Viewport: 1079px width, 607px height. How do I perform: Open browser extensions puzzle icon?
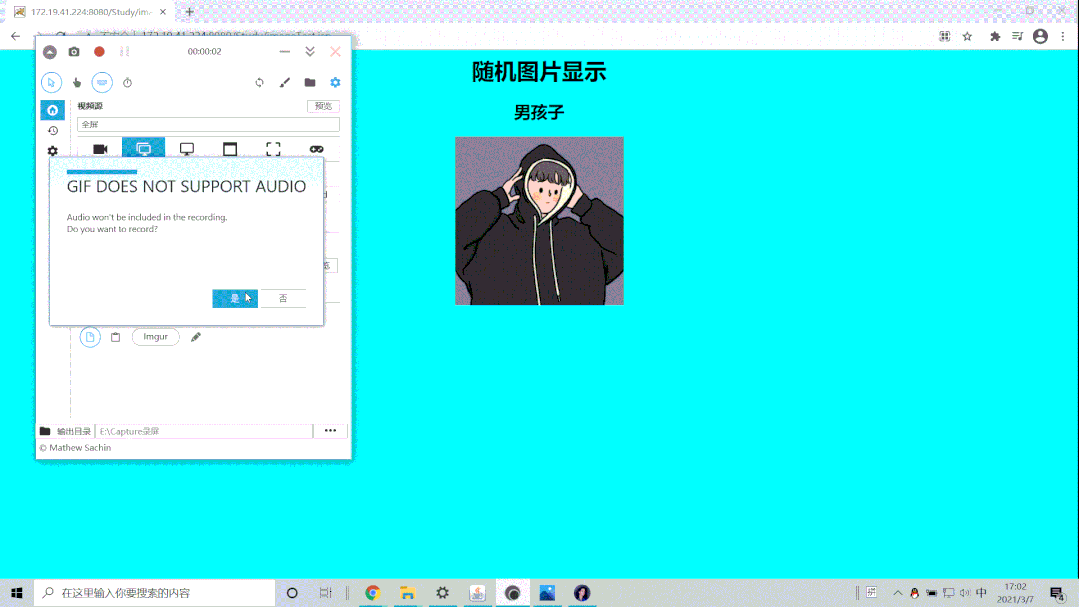pyautogui.click(x=995, y=36)
